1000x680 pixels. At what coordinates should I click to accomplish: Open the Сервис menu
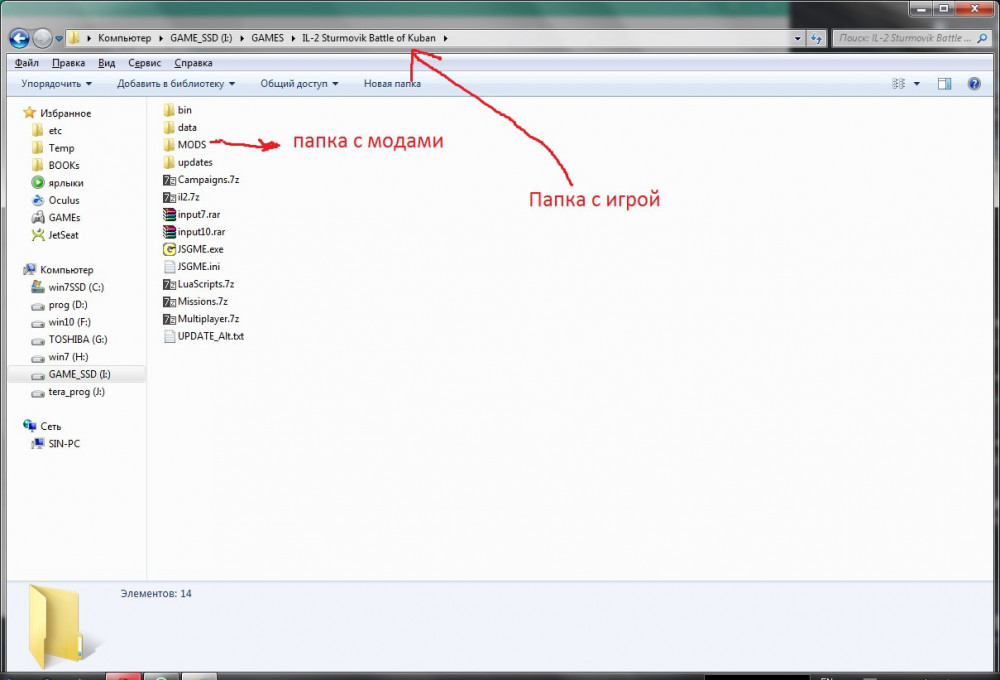(x=144, y=63)
